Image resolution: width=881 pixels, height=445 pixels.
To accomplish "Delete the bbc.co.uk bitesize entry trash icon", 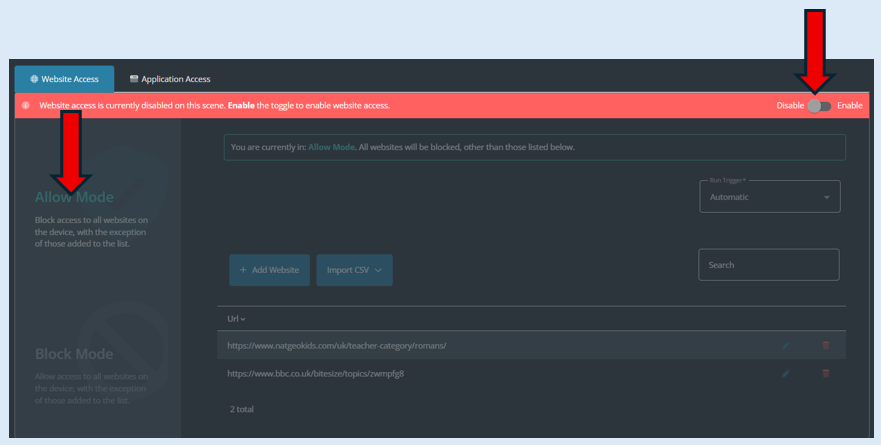I will 826,374.
